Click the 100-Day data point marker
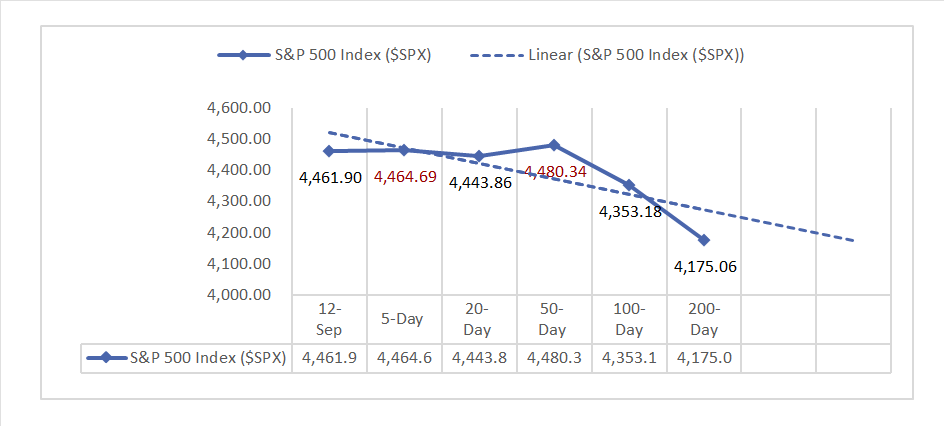The height and width of the screenshot is (426, 944). tap(629, 185)
